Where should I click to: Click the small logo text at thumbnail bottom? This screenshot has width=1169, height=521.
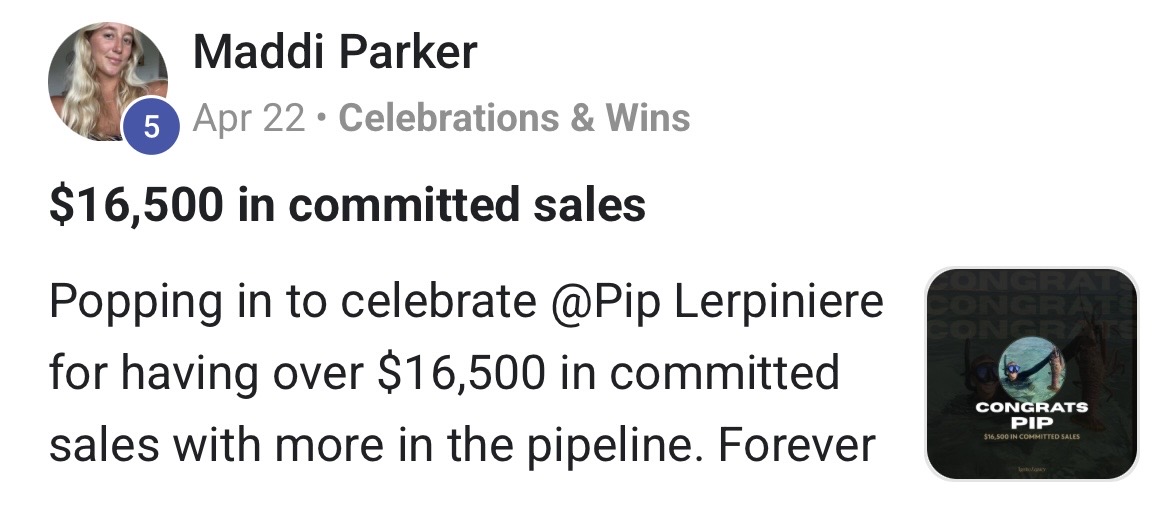point(1032,469)
